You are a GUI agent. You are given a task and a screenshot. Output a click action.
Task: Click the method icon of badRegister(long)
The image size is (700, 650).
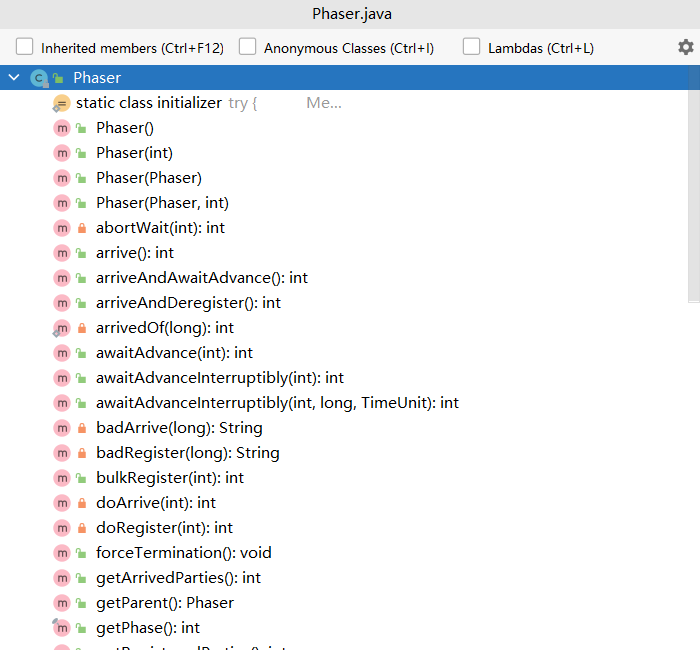(62, 453)
